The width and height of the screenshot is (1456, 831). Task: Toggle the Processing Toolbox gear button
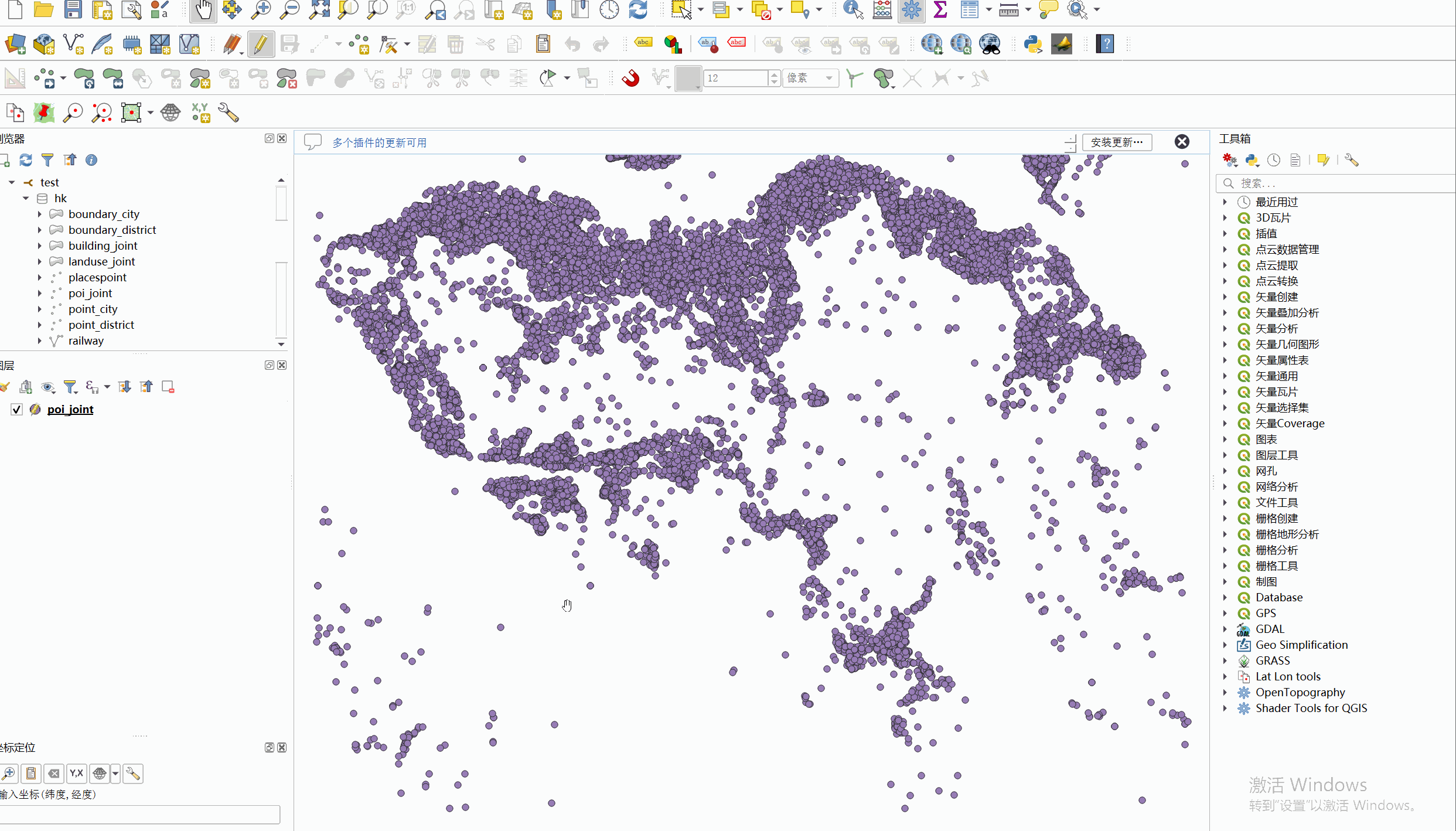point(911,10)
